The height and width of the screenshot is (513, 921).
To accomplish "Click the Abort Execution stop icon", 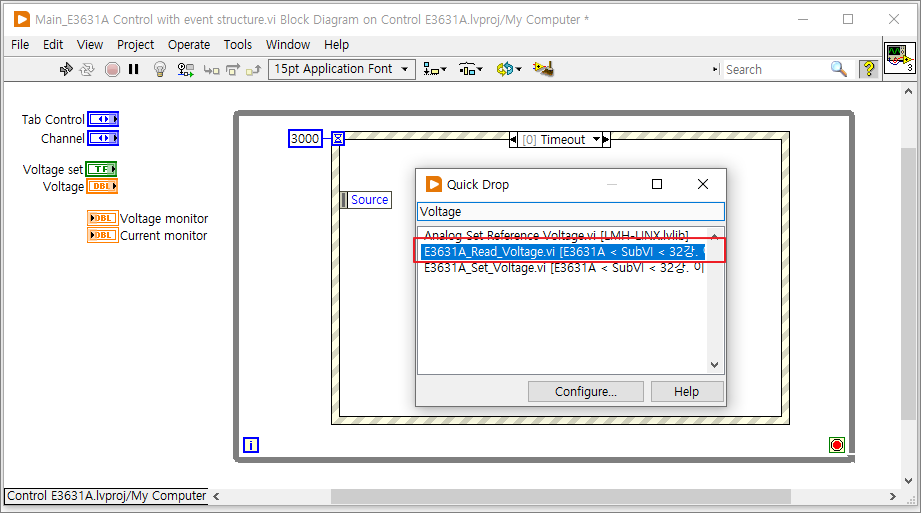I will tap(112, 69).
